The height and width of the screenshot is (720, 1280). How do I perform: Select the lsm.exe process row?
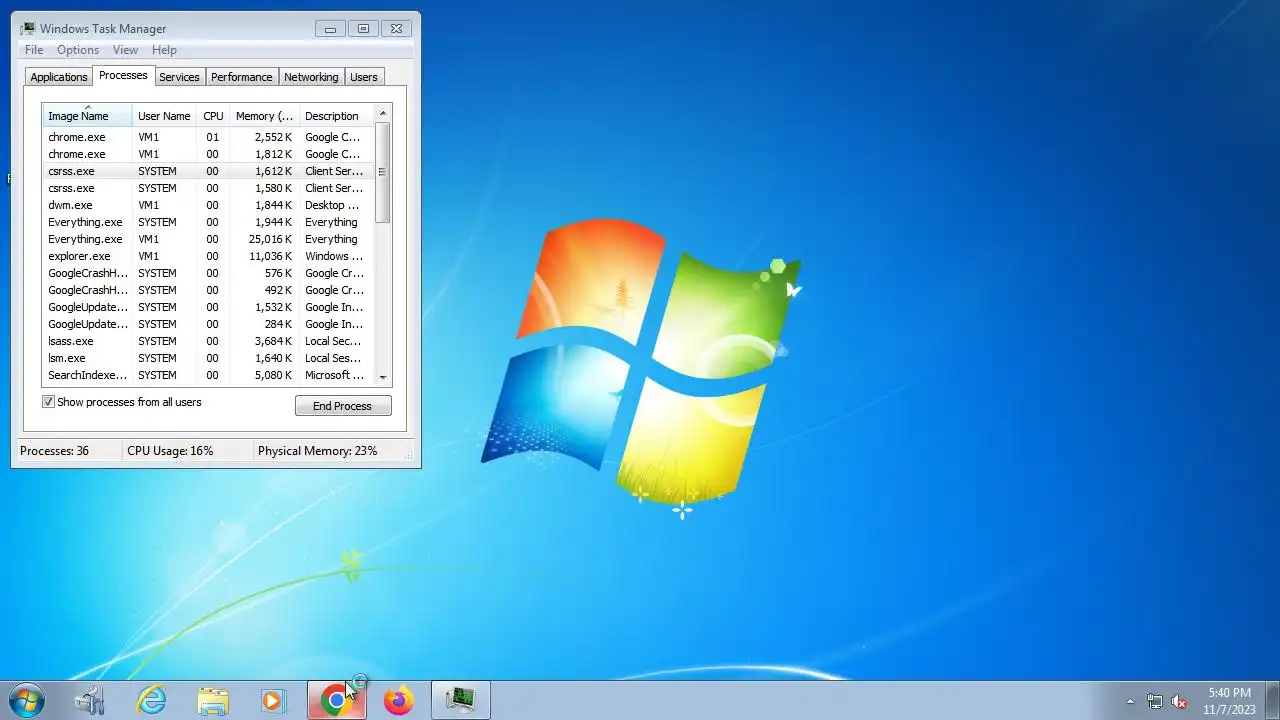tap(208, 358)
